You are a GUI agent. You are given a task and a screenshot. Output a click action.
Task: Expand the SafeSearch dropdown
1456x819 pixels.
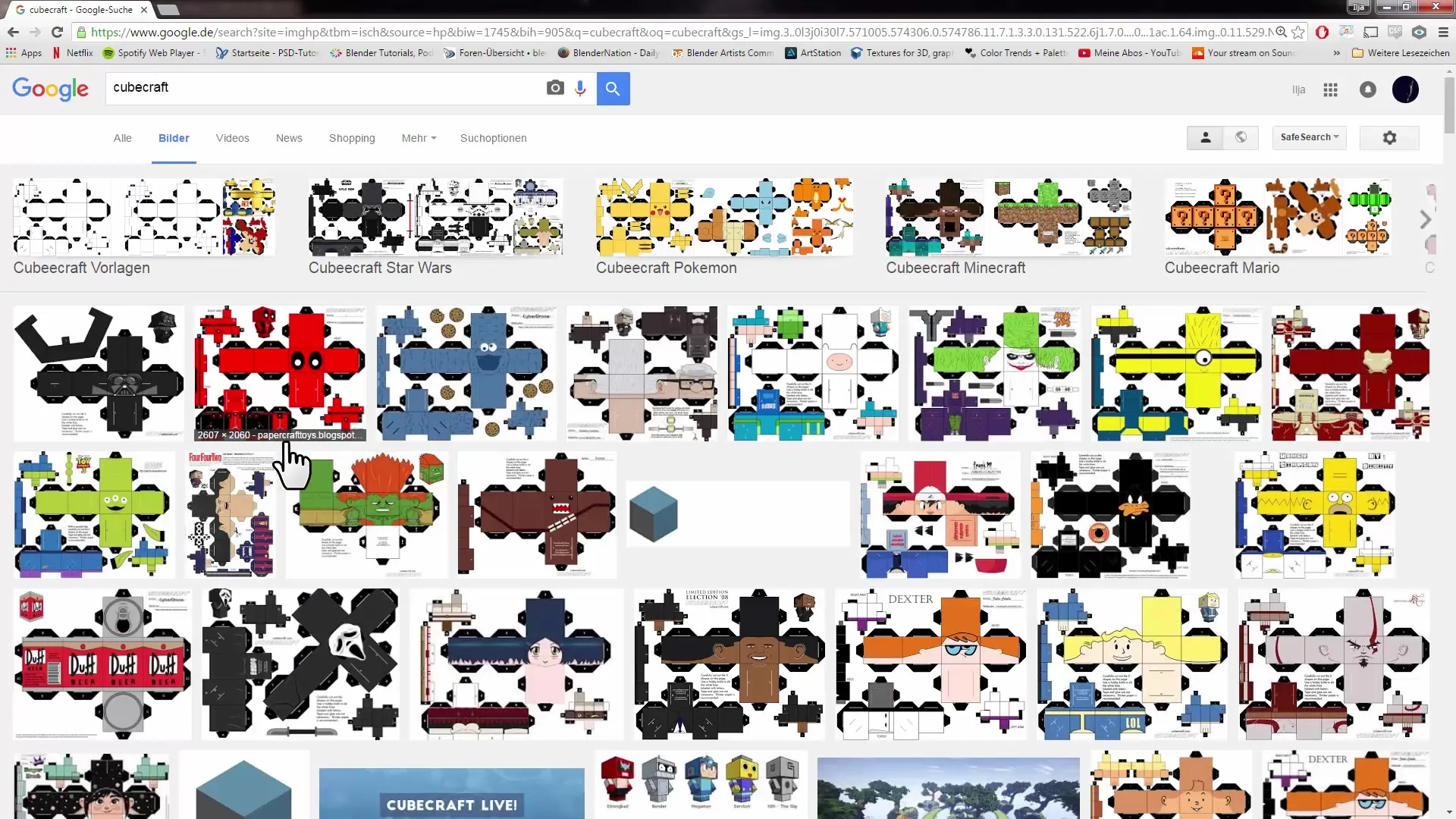(1309, 137)
